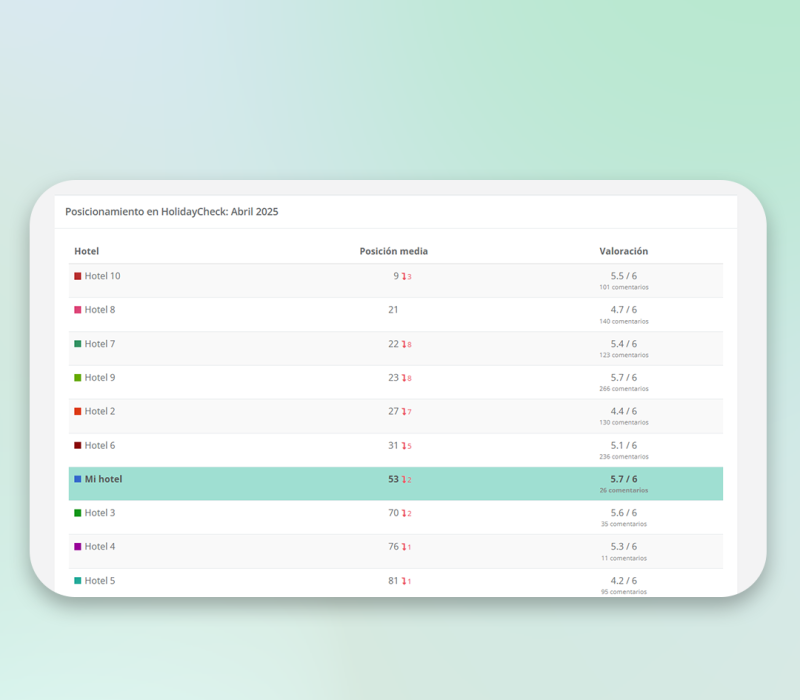Viewport: 800px width, 700px height.
Task: Select the Hotel 9 name
Action: point(100,378)
